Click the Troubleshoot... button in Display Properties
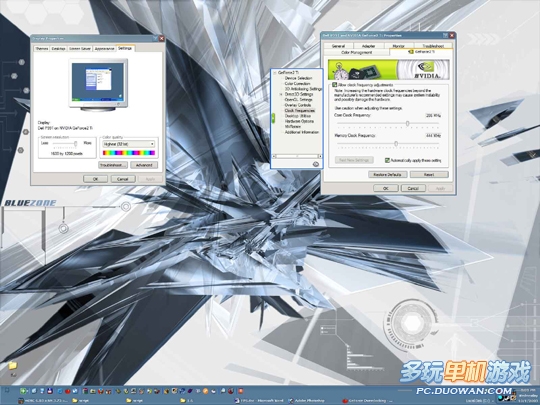Screen dimensions: 540x405 pos(113,165)
